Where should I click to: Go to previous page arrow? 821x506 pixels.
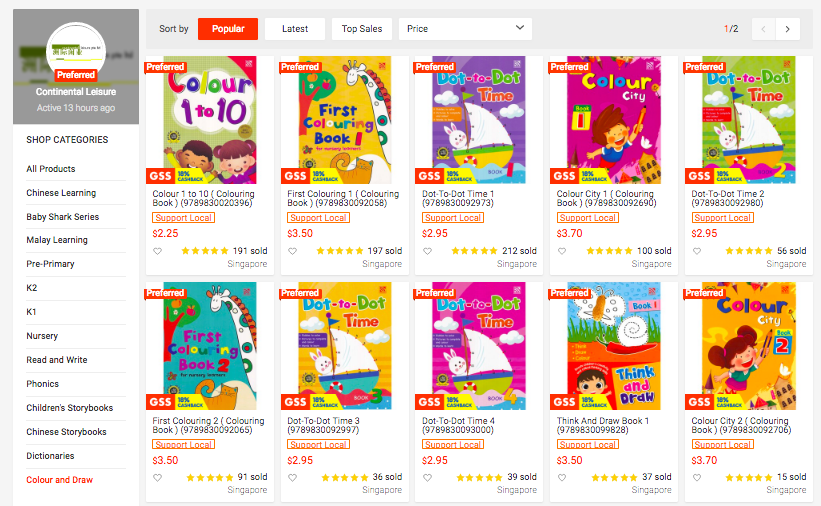pos(763,29)
